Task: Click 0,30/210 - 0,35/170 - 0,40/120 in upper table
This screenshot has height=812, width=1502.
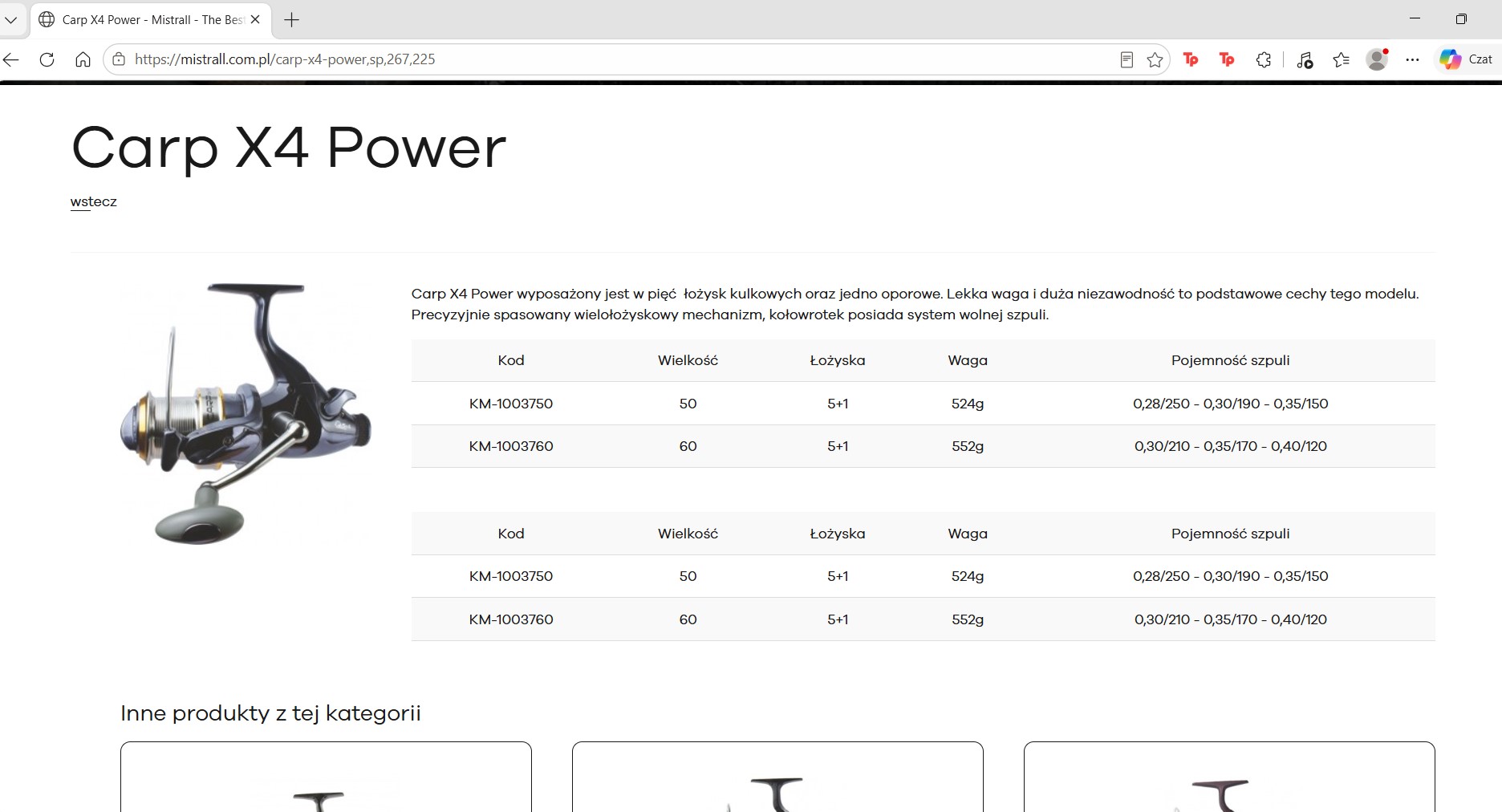Action: [x=1231, y=446]
